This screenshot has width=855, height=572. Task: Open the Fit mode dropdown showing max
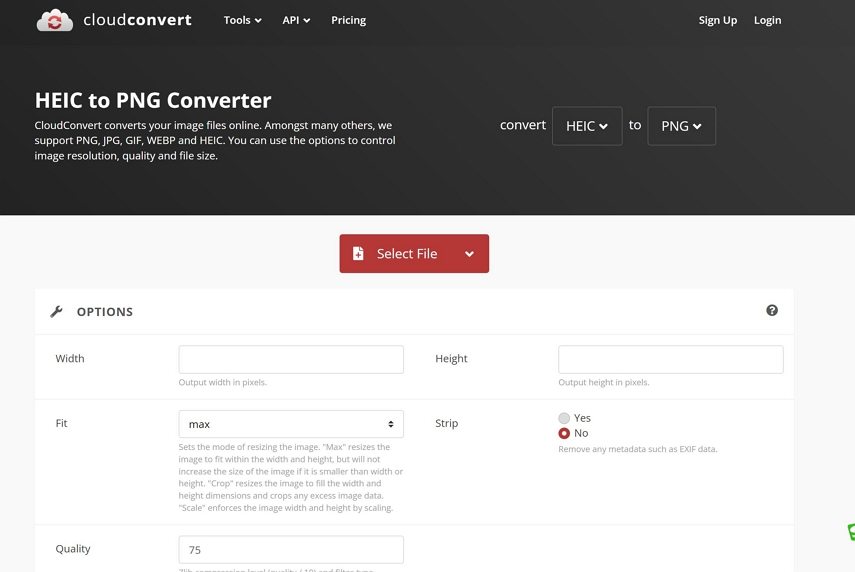coord(291,424)
